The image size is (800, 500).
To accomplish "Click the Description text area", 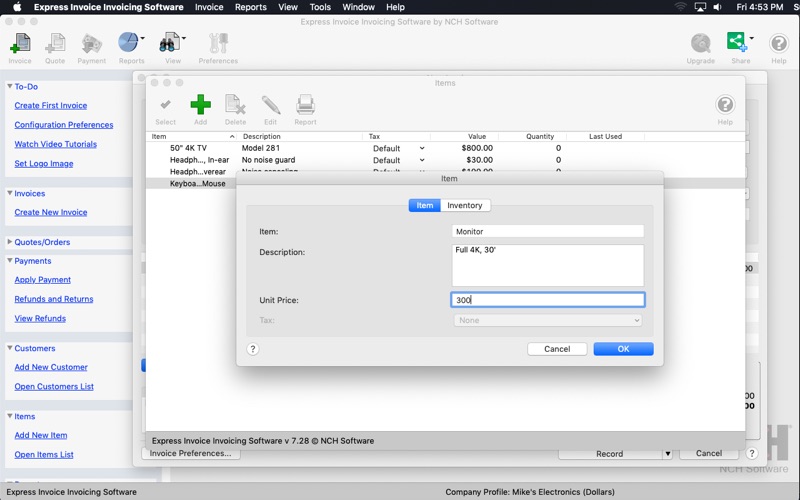I will (x=547, y=265).
